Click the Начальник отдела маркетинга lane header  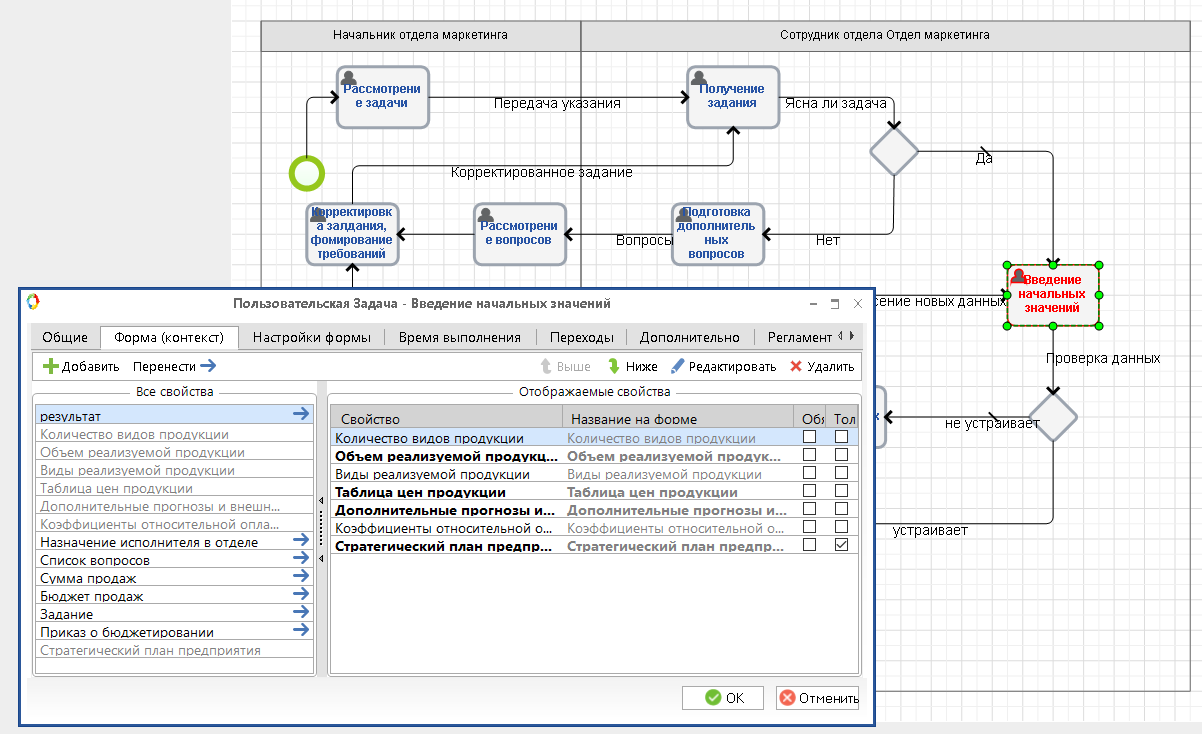(x=420, y=35)
